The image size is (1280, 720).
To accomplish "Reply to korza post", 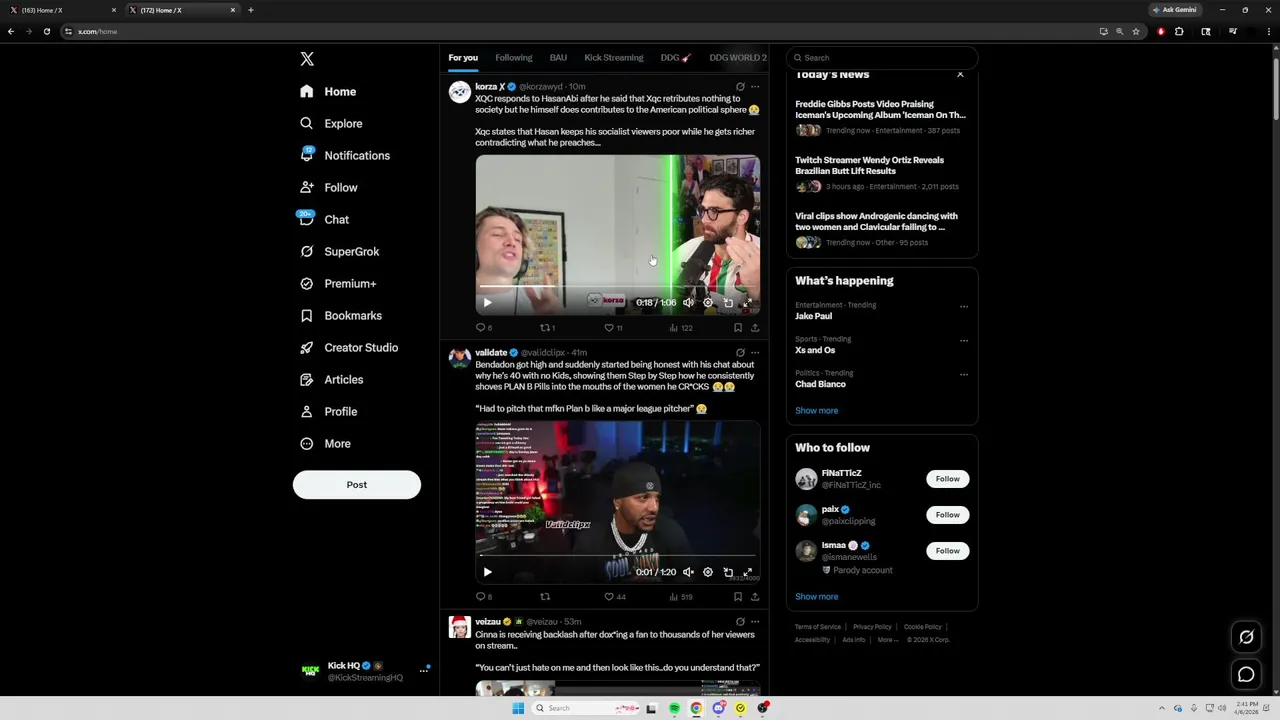I will coord(484,327).
